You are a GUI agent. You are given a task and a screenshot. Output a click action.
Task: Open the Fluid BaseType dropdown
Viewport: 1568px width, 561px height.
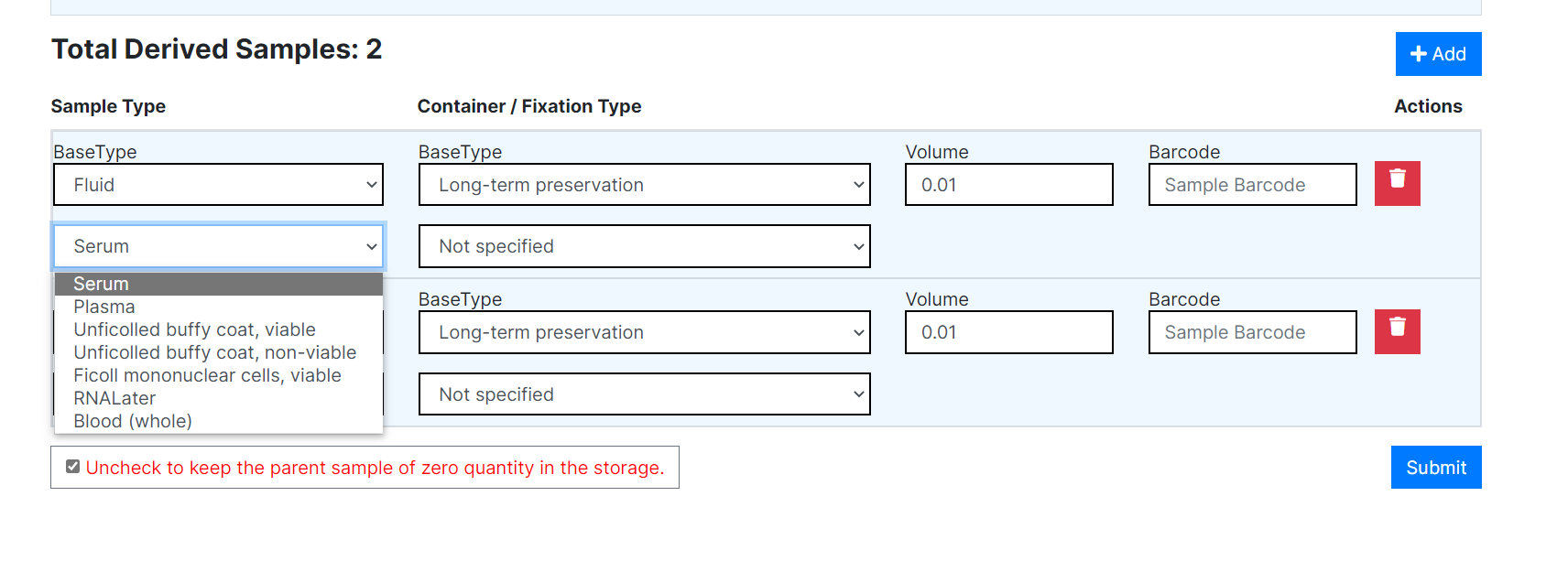217,184
